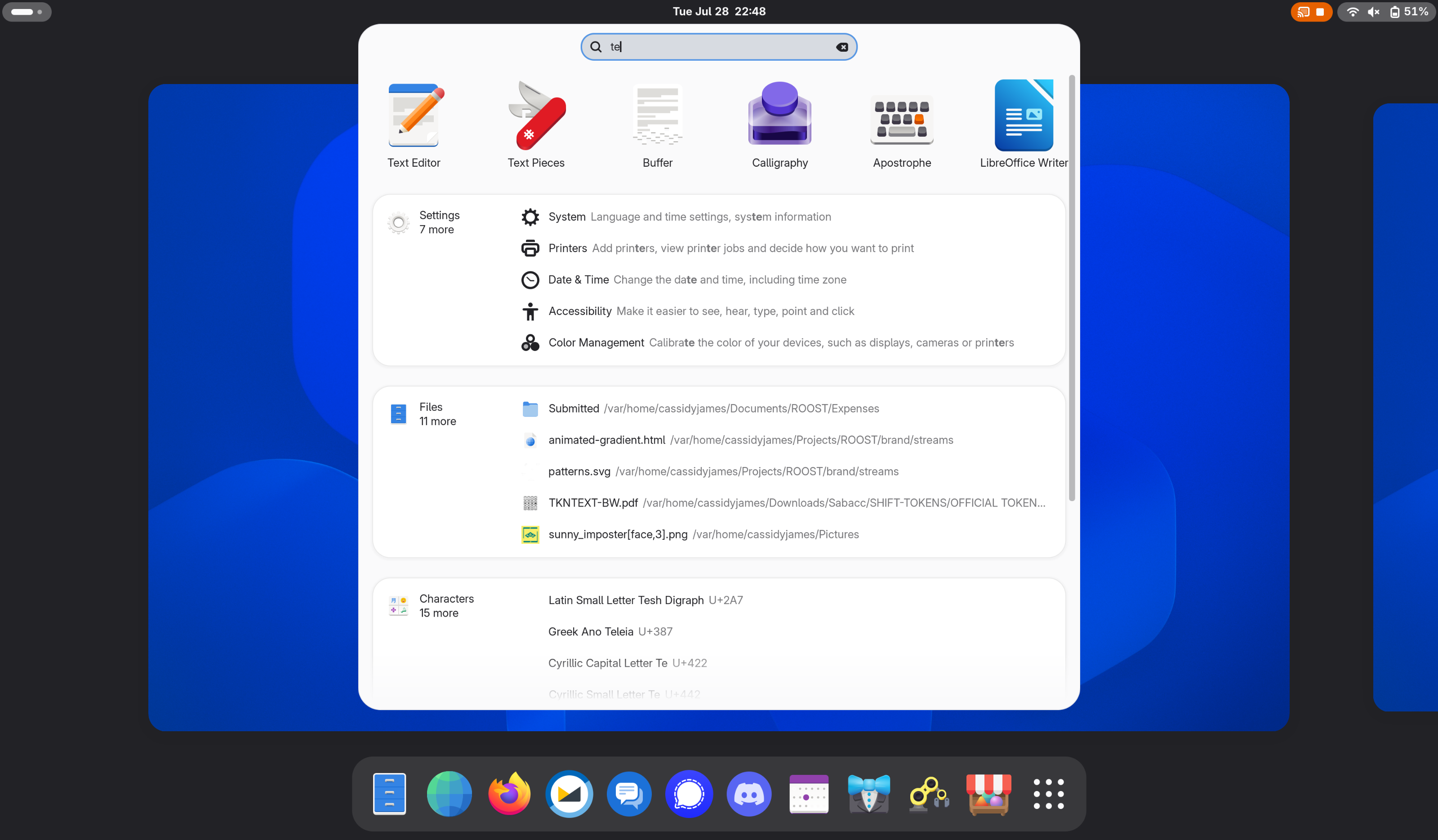Open the blue chat bubbles app in the dock
1438x840 pixels.
coord(629,794)
